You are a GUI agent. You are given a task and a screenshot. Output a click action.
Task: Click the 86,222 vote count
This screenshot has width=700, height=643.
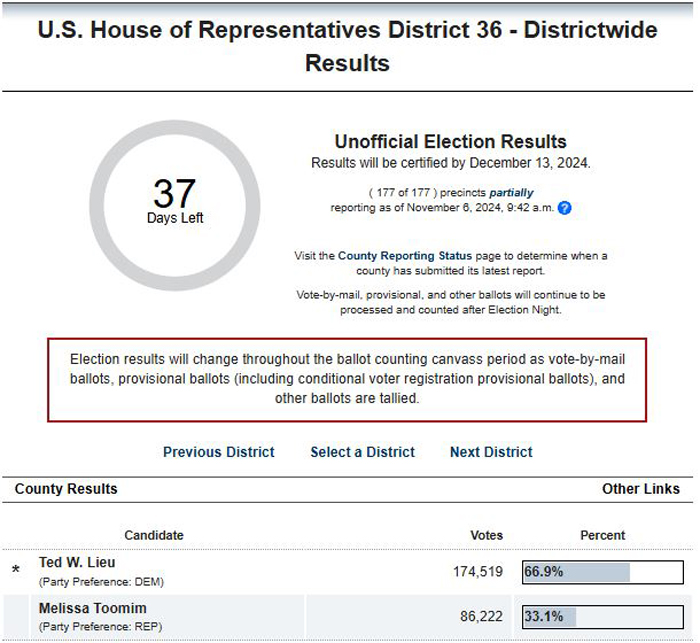coord(481,616)
